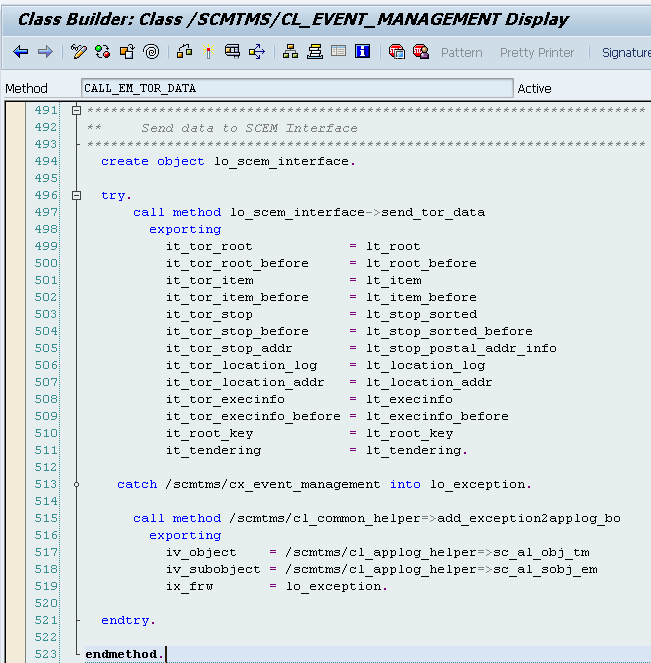Click the forward navigation arrow
This screenshot has width=651, height=663.
(45, 52)
